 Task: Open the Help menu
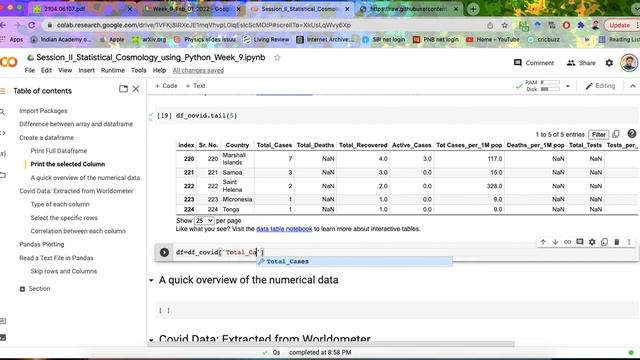pos(159,70)
